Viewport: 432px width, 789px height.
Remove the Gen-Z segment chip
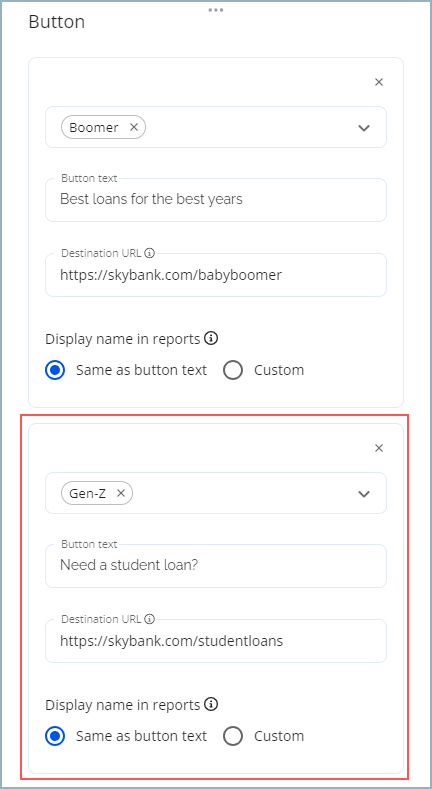(x=121, y=494)
